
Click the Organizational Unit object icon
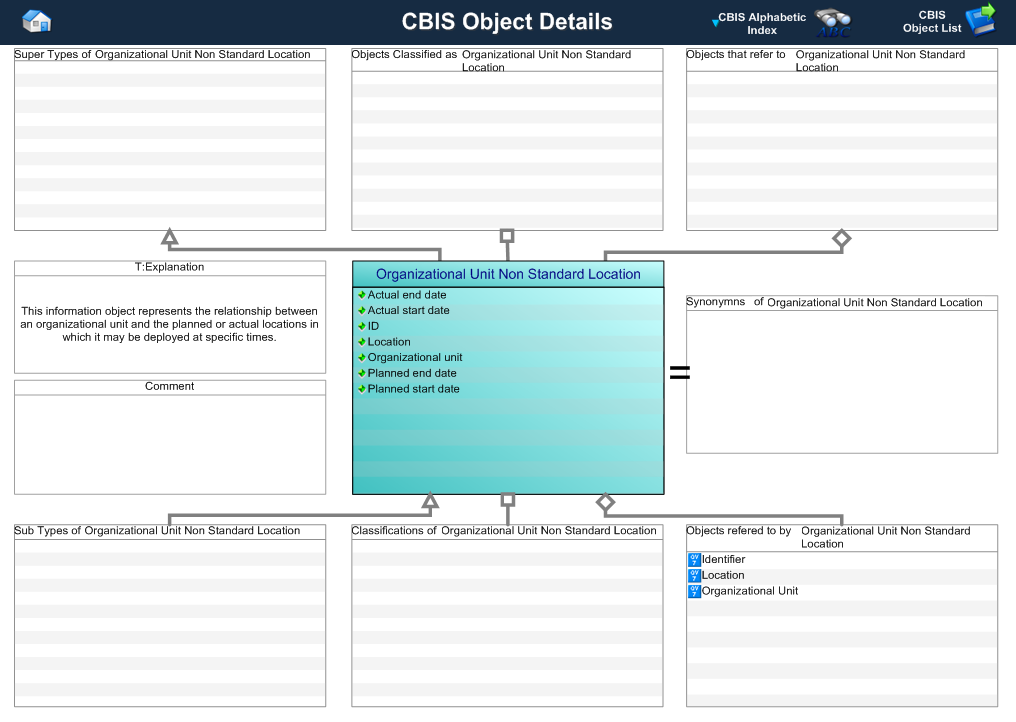coord(694,591)
